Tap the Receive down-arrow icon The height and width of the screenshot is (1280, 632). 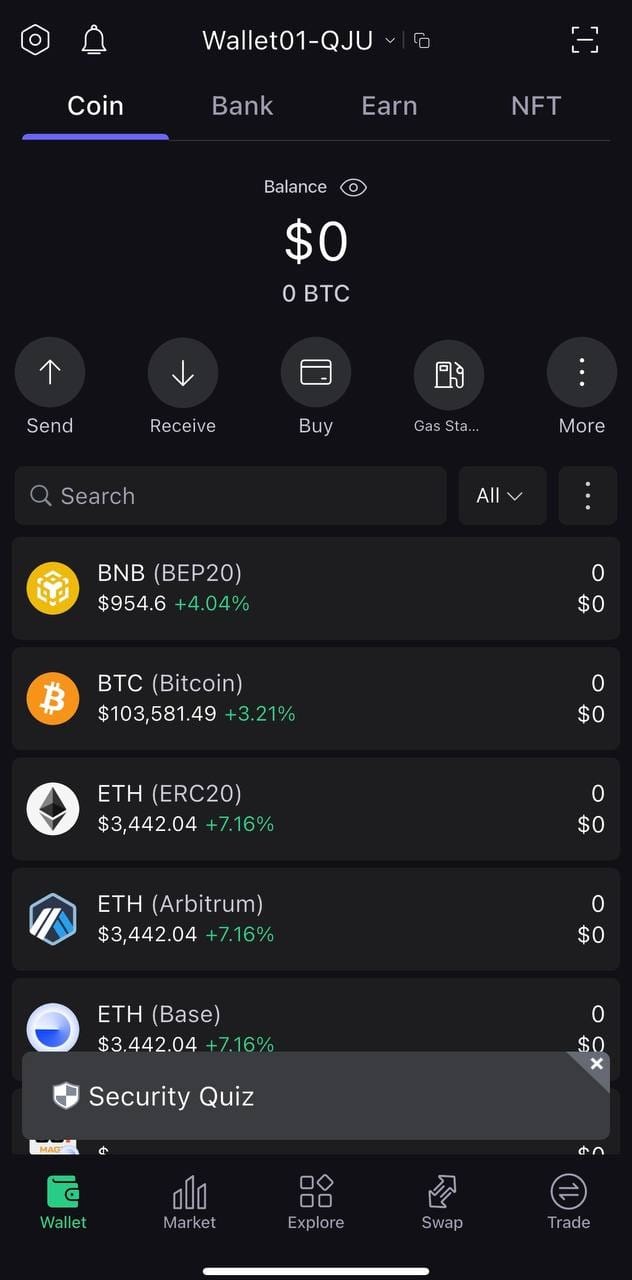point(183,373)
